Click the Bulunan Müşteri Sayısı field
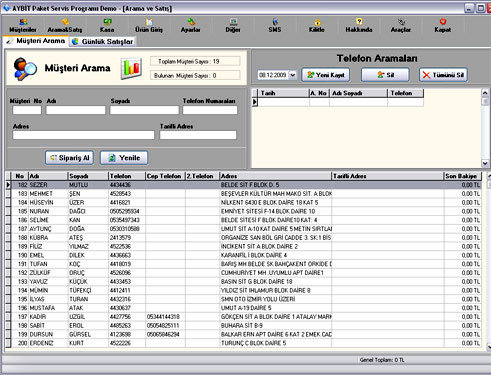 [195, 75]
